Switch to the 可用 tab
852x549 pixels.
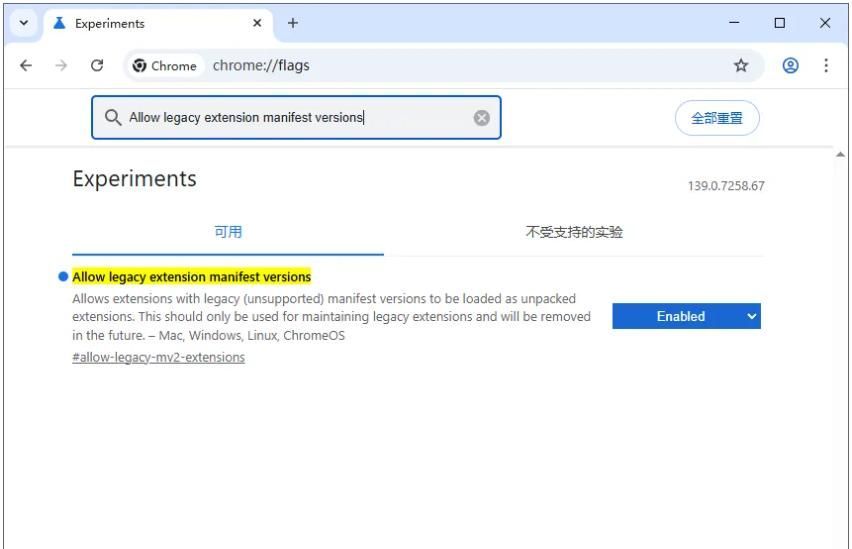228,233
